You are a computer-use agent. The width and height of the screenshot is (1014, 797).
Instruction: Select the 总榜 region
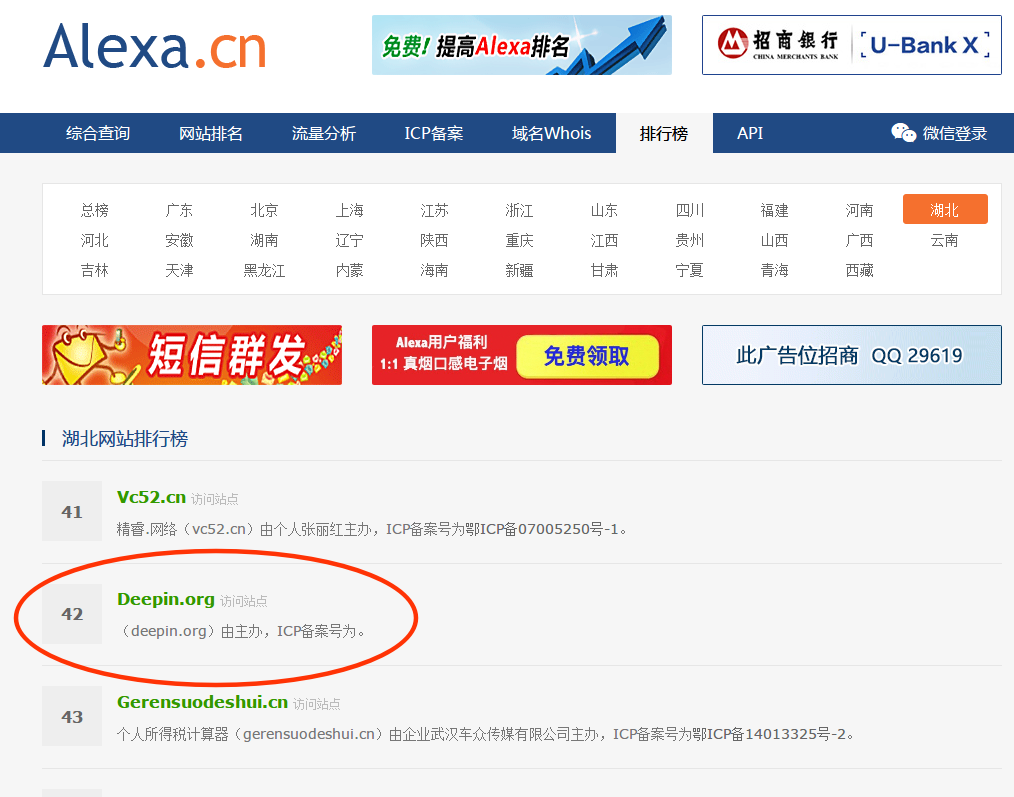[94, 210]
